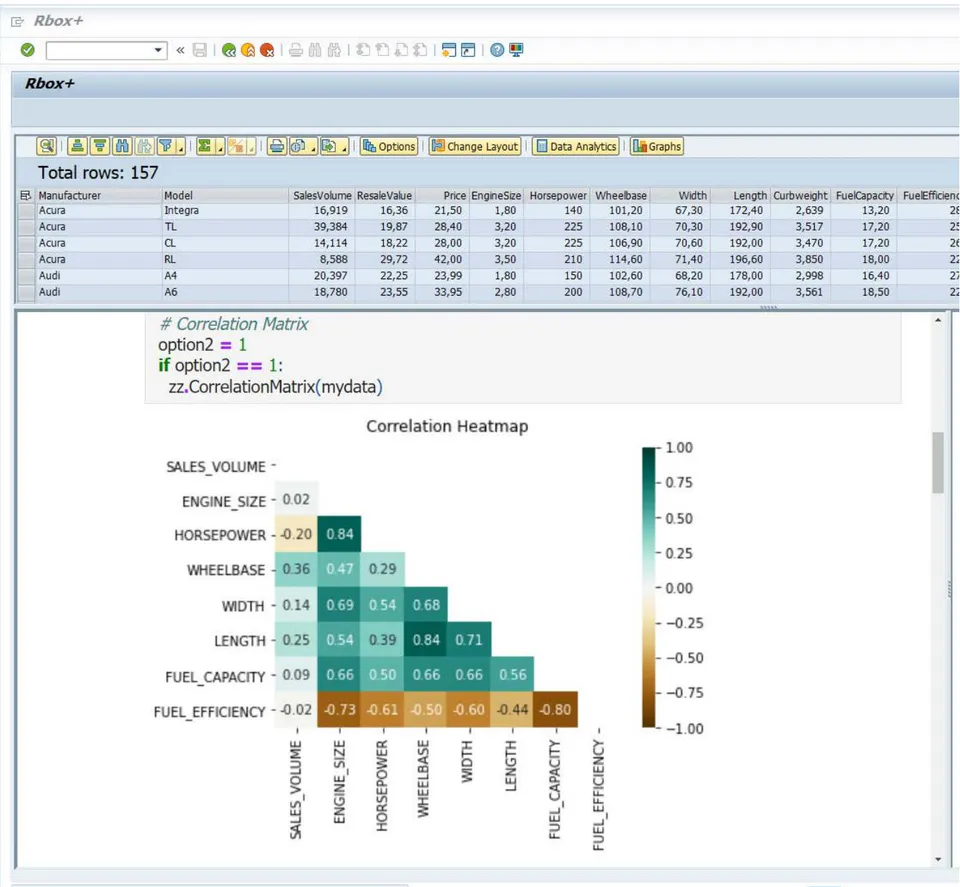Image resolution: width=960 pixels, height=887 pixels.
Task: Click the 0.84 HORSEPOWER/ENGINE_SIZE heatmap cell
Action: pyautogui.click(x=339, y=534)
